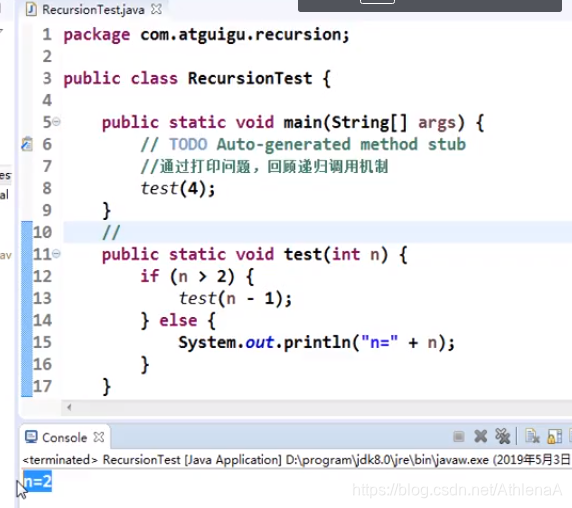Click line number 2 in the gutter
The height and width of the screenshot is (508, 572).
point(47,57)
